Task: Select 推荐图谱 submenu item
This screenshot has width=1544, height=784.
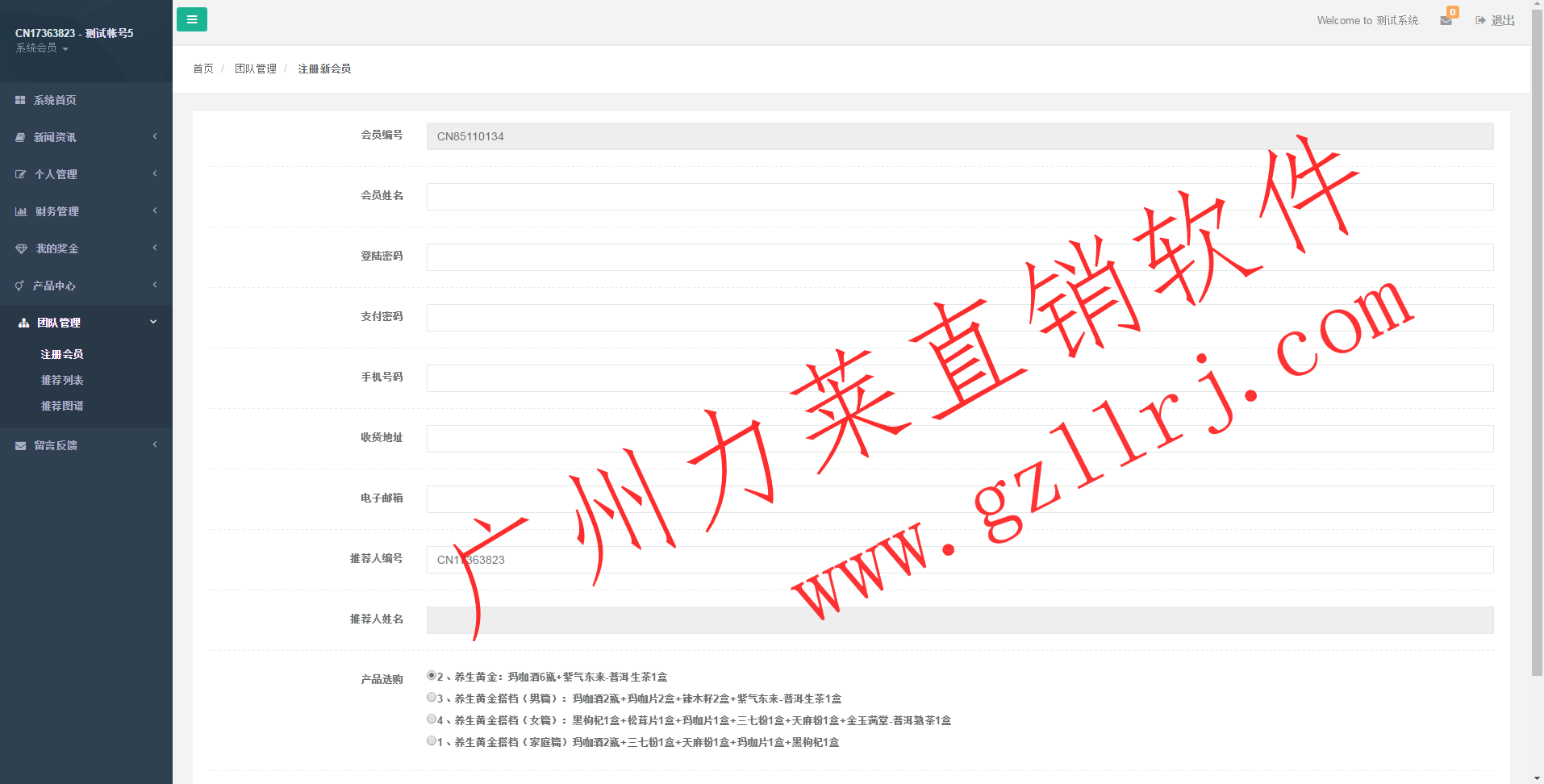Action: (62, 406)
